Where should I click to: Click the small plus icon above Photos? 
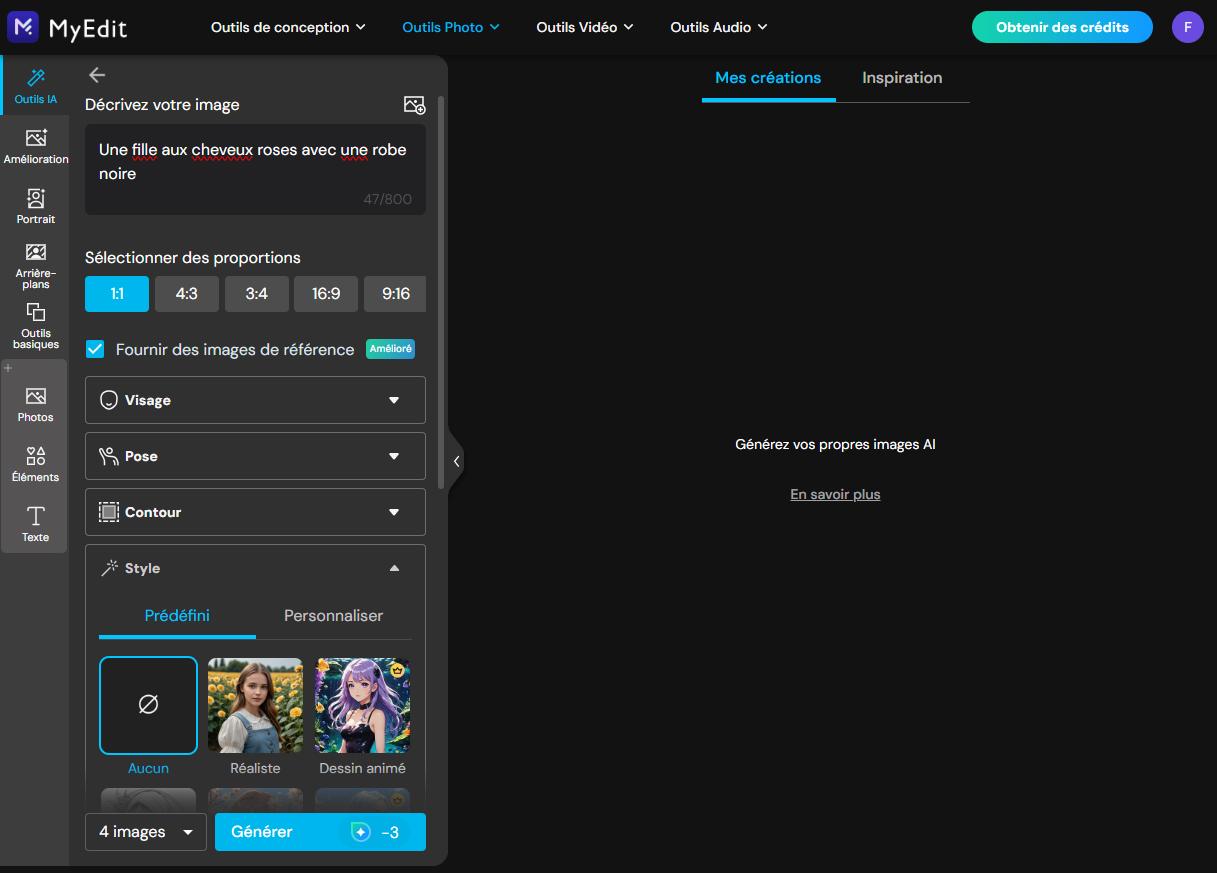click(9, 368)
